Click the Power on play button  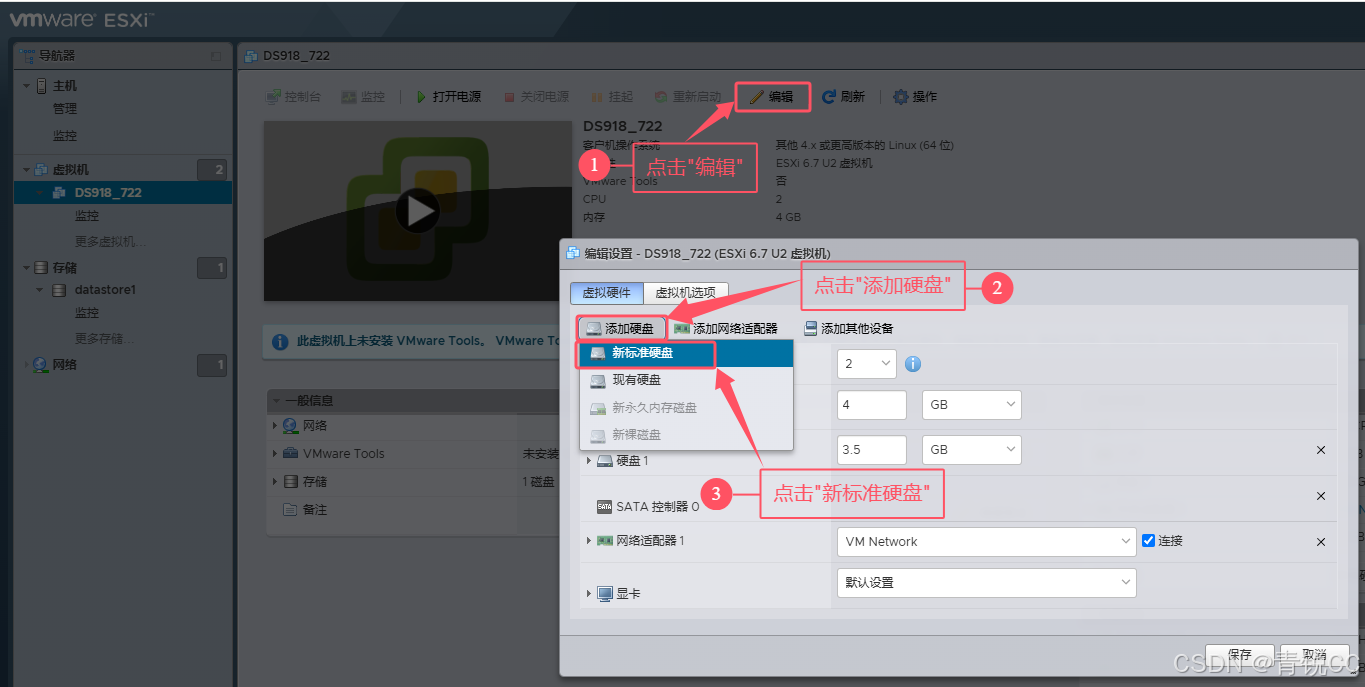pos(448,97)
